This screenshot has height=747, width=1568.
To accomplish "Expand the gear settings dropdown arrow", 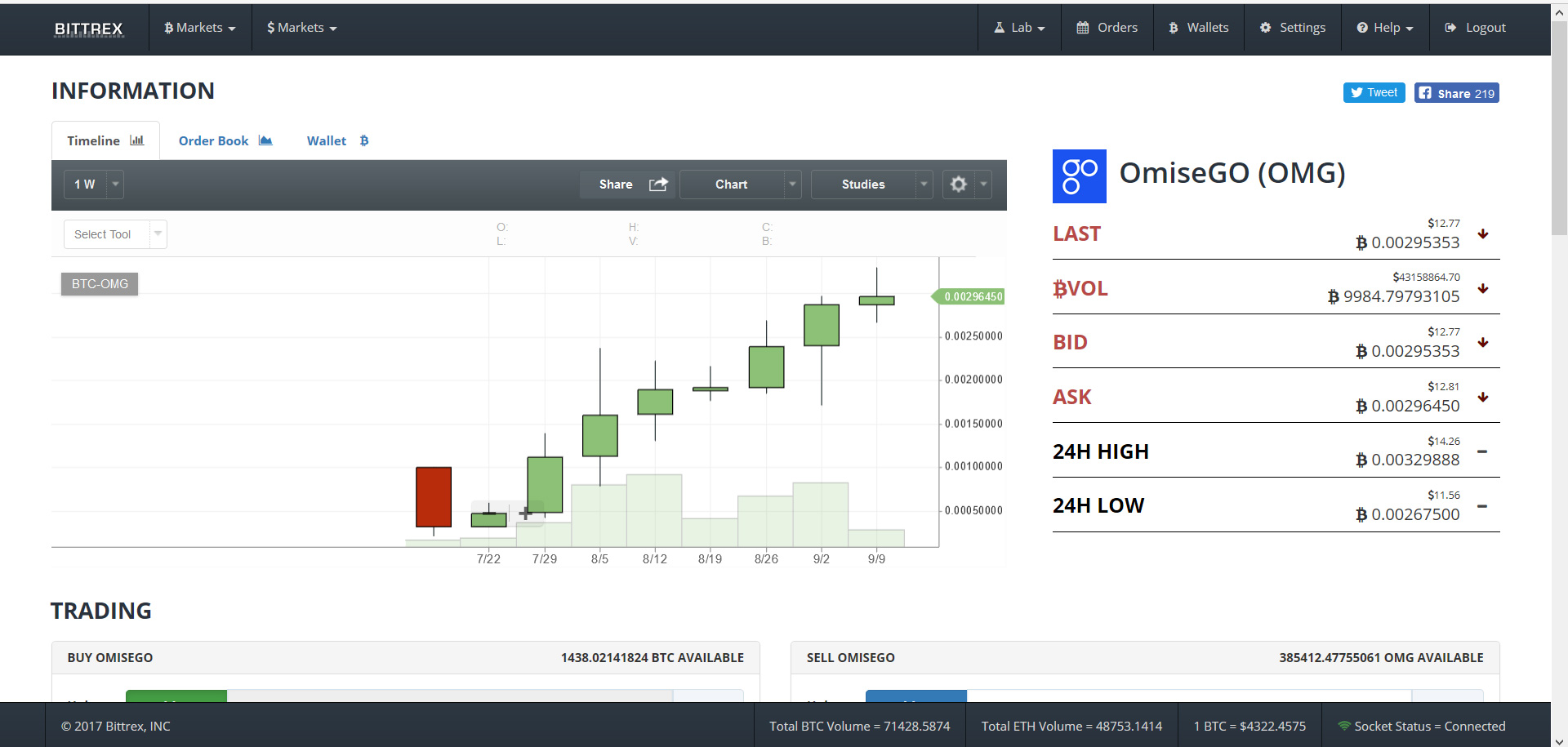I will pos(983,185).
